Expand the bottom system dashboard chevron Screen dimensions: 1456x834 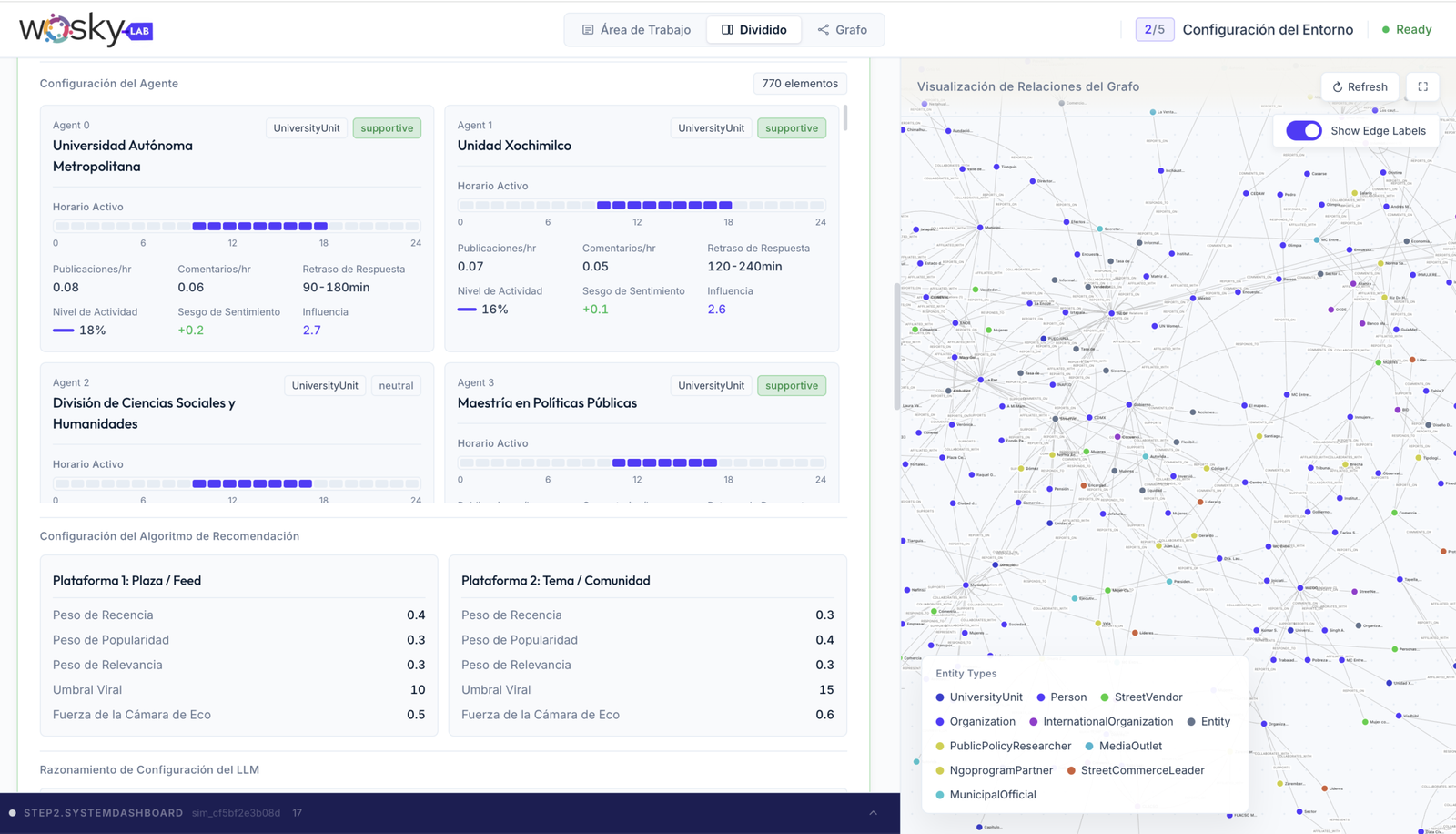(x=873, y=813)
